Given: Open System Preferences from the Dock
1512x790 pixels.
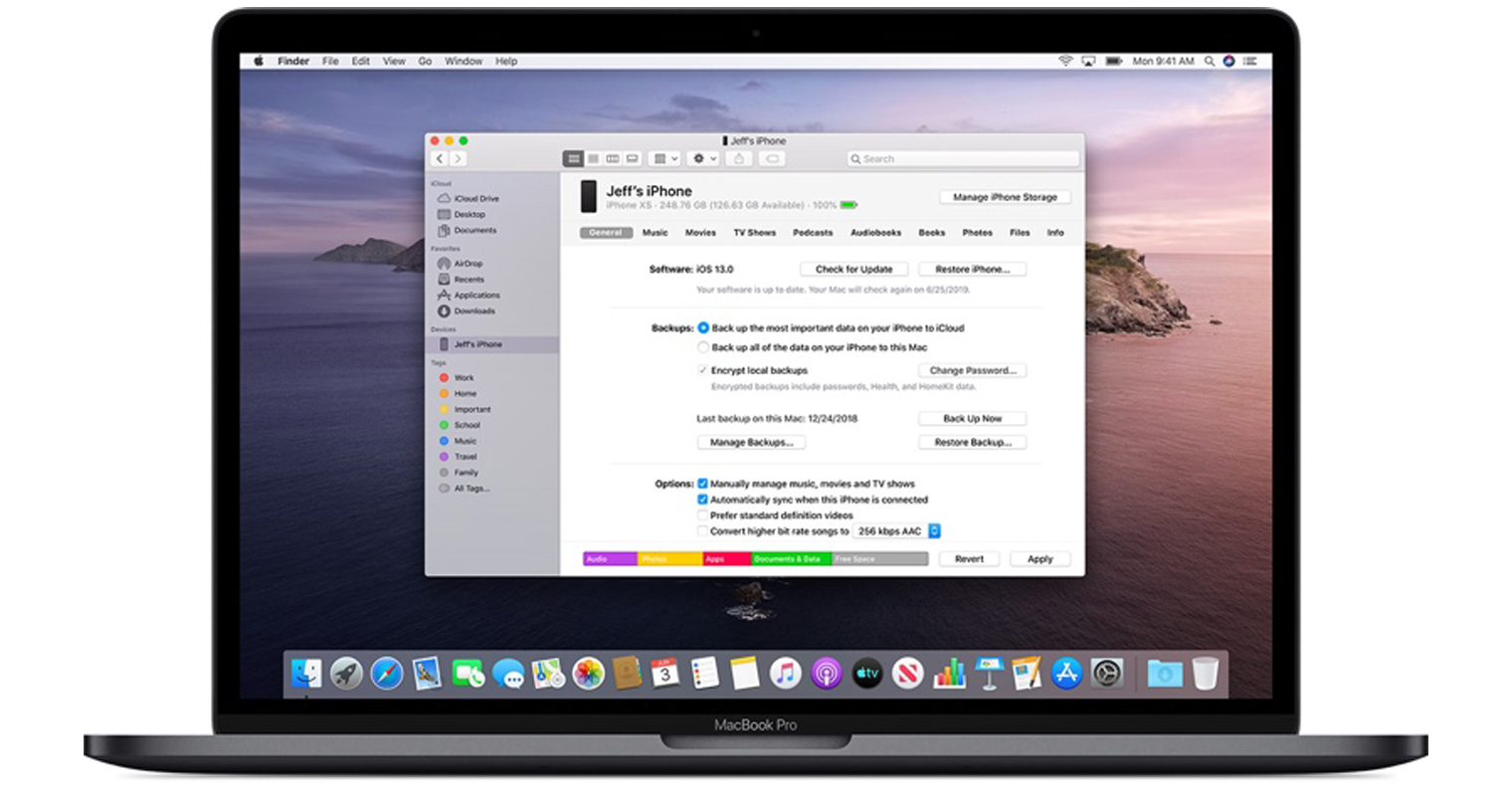Looking at the screenshot, I should pos(1107,674).
